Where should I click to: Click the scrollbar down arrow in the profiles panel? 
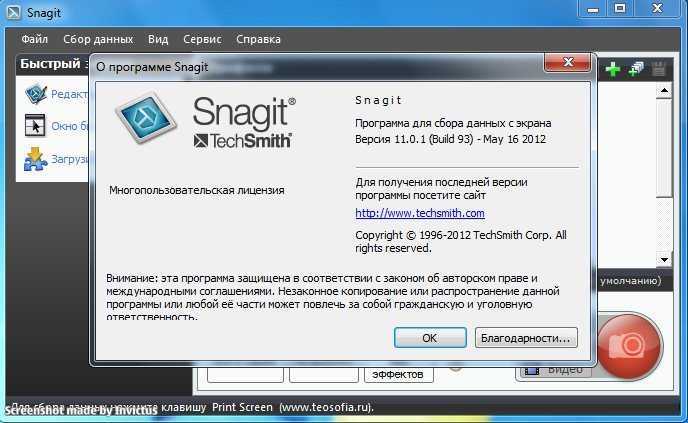coord(664,260)
